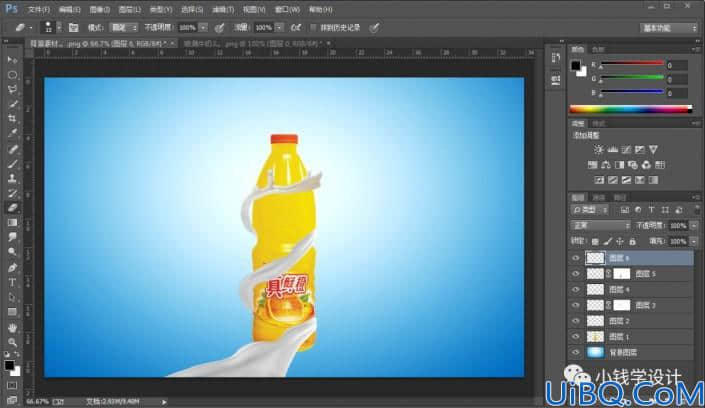Select the Lasso tool
705x408 pixels.
[12, 90]
